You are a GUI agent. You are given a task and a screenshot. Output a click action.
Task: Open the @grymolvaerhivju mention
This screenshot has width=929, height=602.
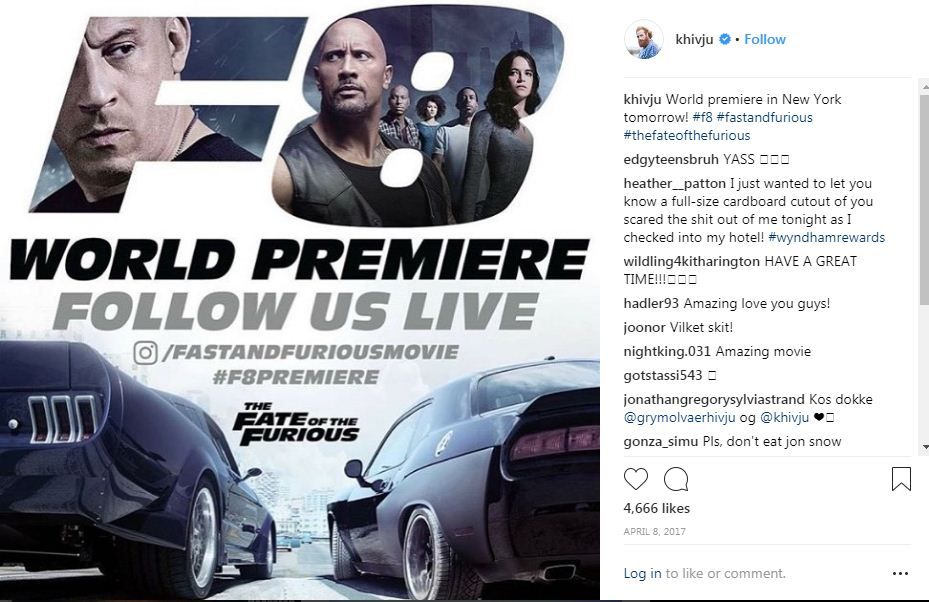[x=680, y=418]
